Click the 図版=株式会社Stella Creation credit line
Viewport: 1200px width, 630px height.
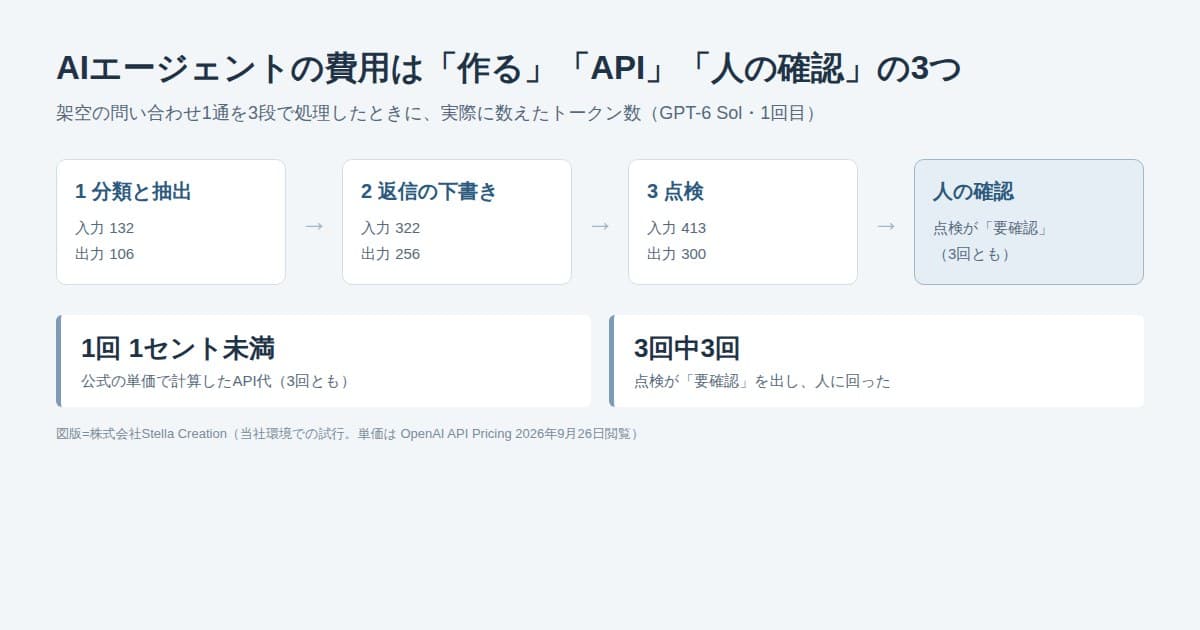(x=349, y=434)
